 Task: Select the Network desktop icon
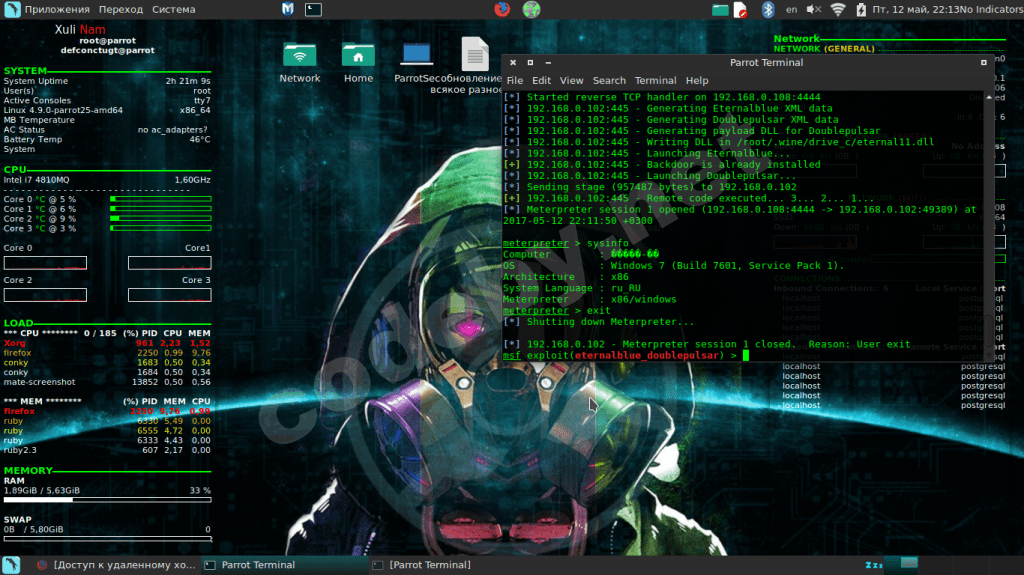300,63
